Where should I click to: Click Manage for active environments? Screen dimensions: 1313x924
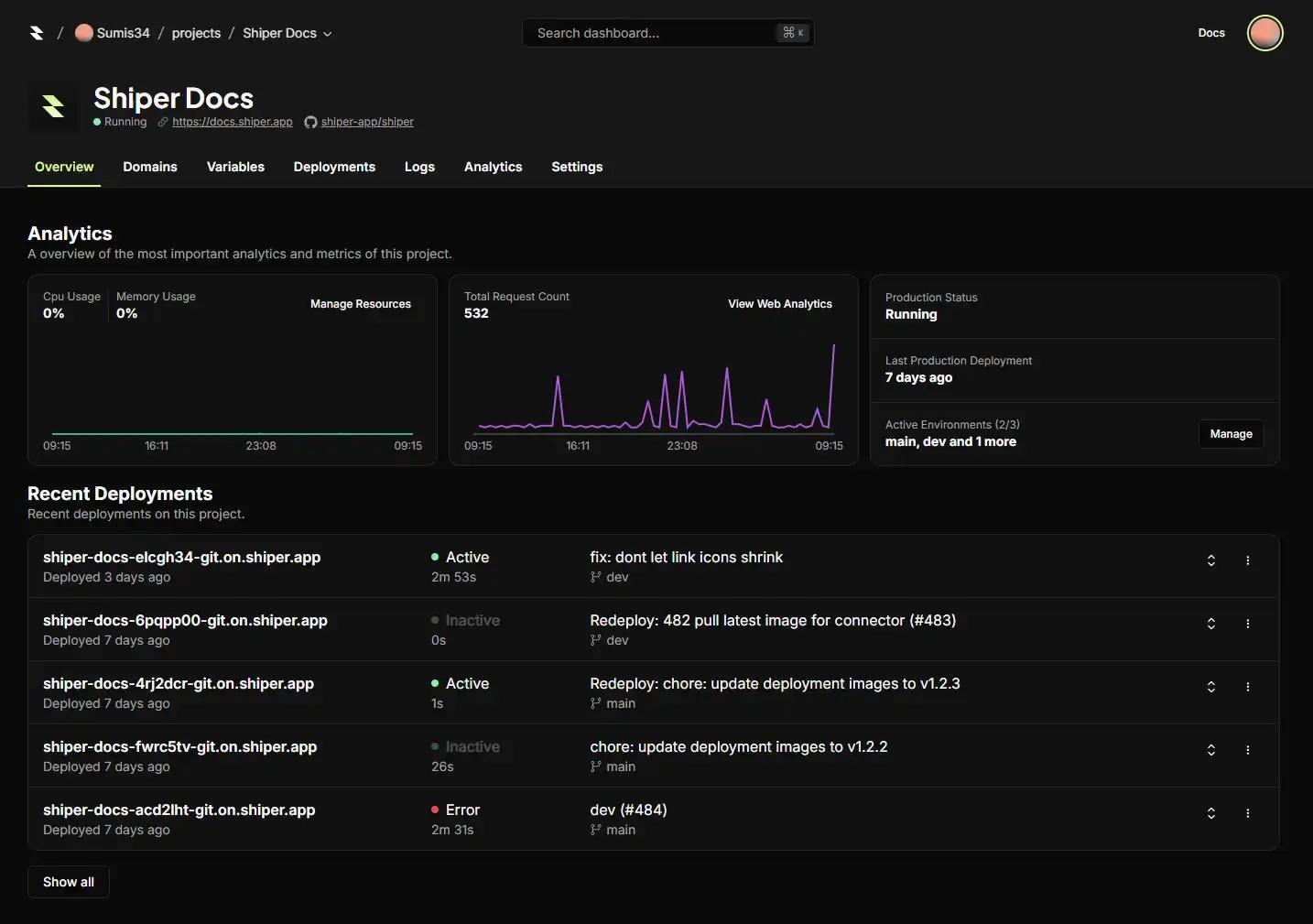tap(1231, 434)
